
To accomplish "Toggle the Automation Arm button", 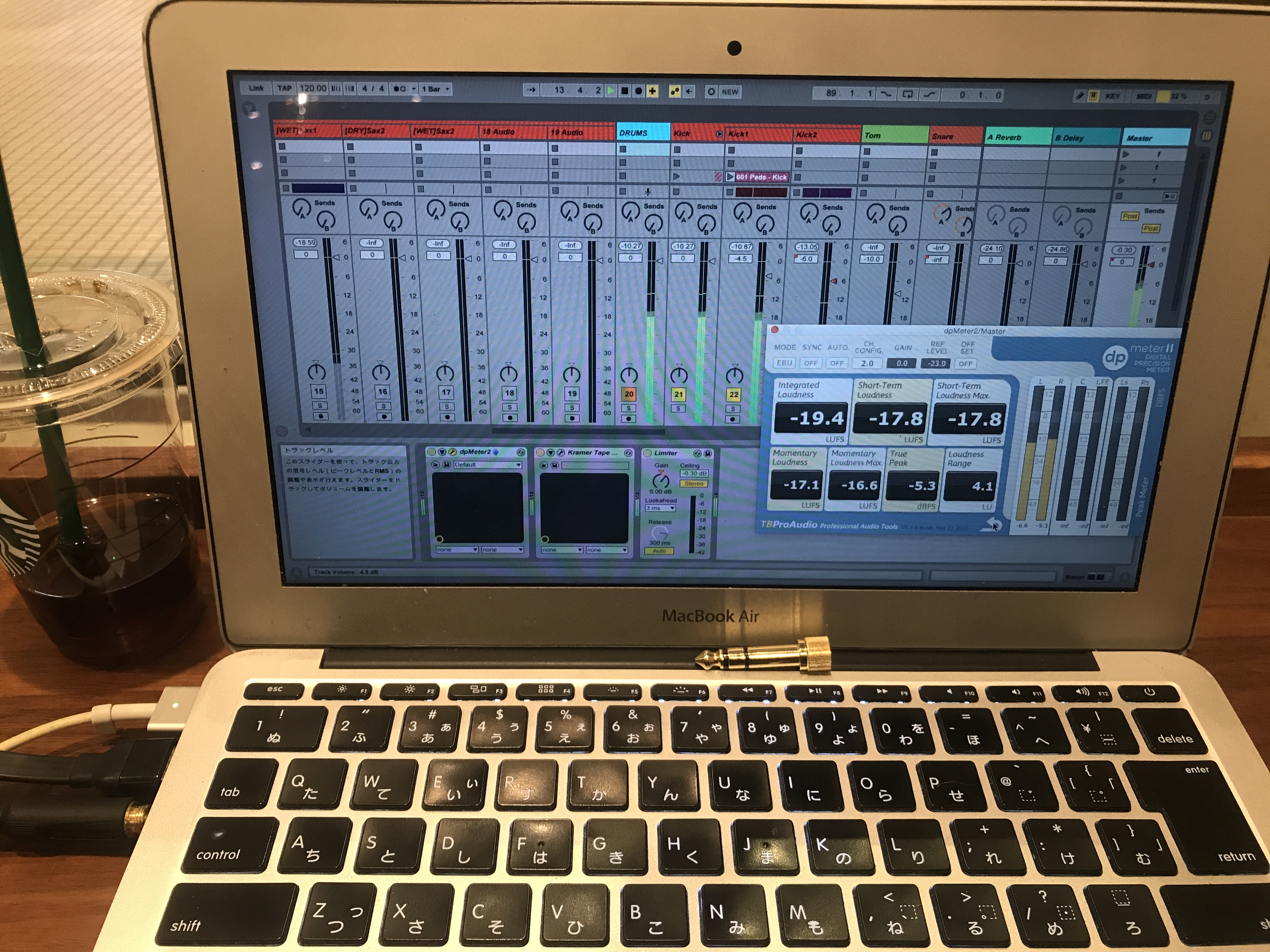I will [675, 91].
